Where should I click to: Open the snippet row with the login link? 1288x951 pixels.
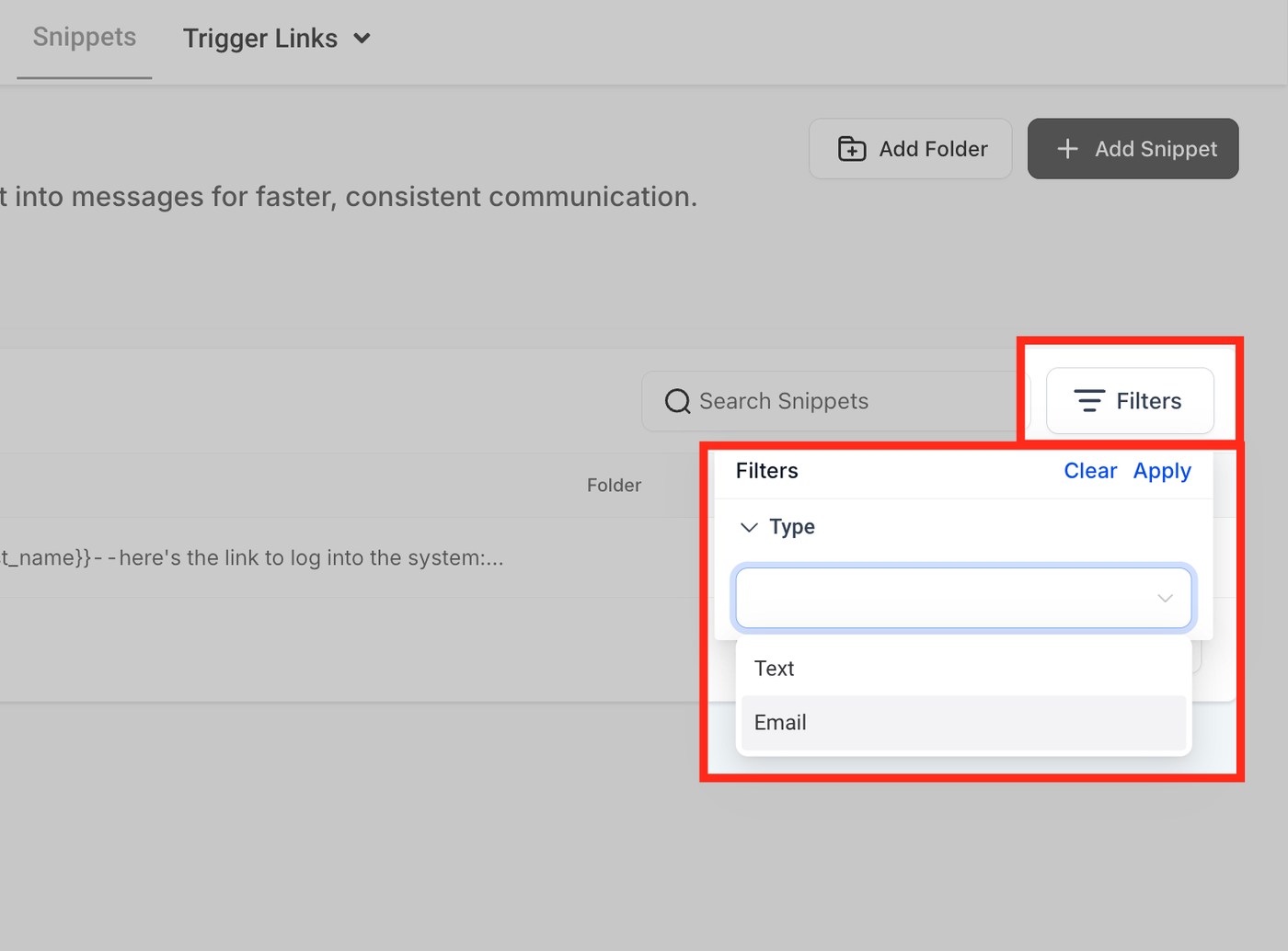coord(276,558)
